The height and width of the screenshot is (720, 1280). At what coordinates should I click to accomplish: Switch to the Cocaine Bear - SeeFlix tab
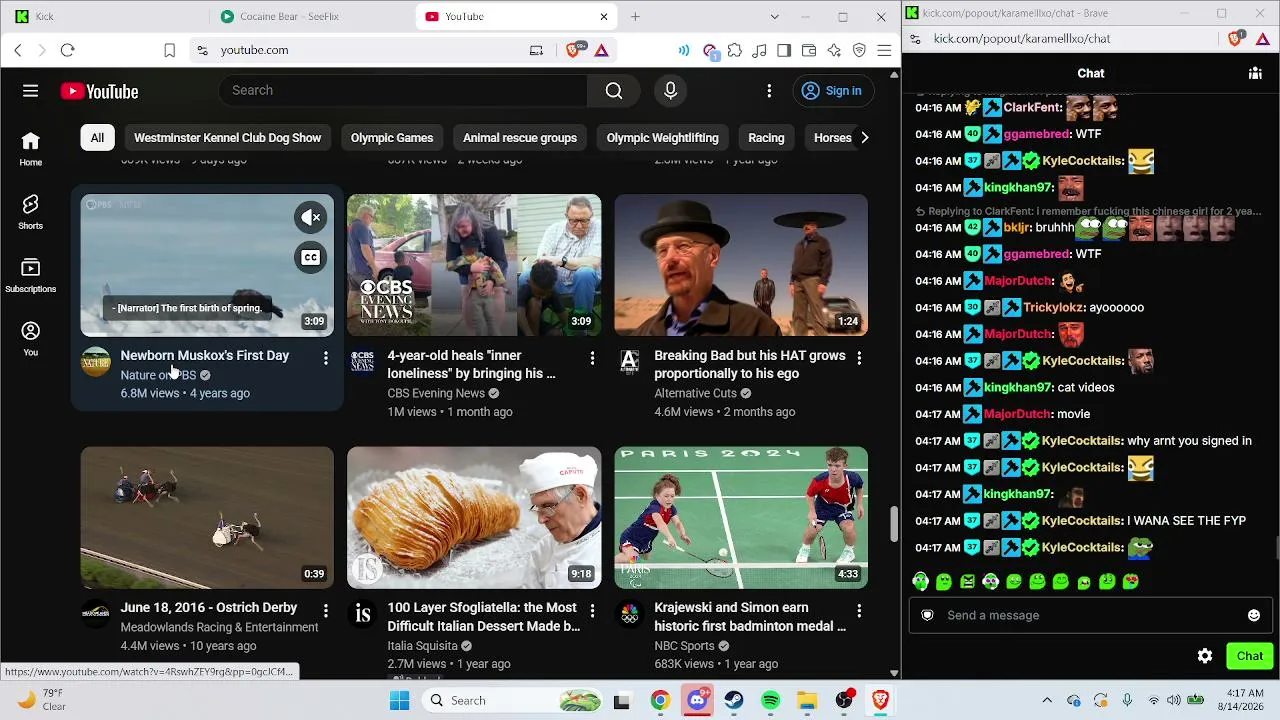[312, 17]
